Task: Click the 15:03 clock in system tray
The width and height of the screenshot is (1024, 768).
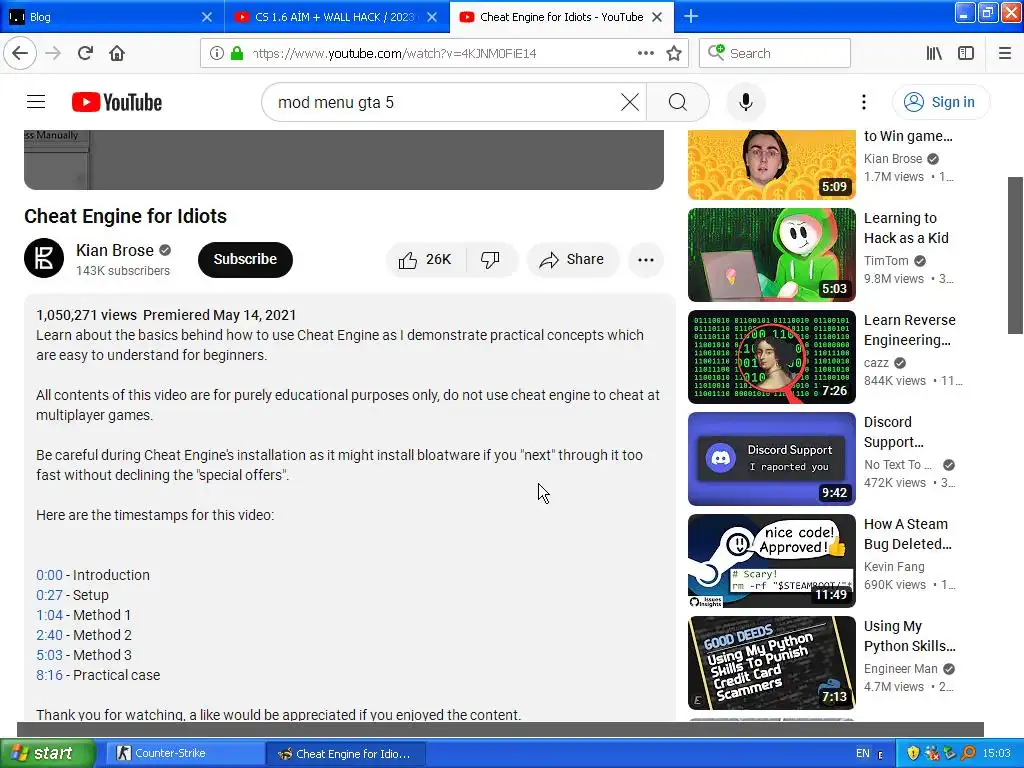Action: point(997,754)
